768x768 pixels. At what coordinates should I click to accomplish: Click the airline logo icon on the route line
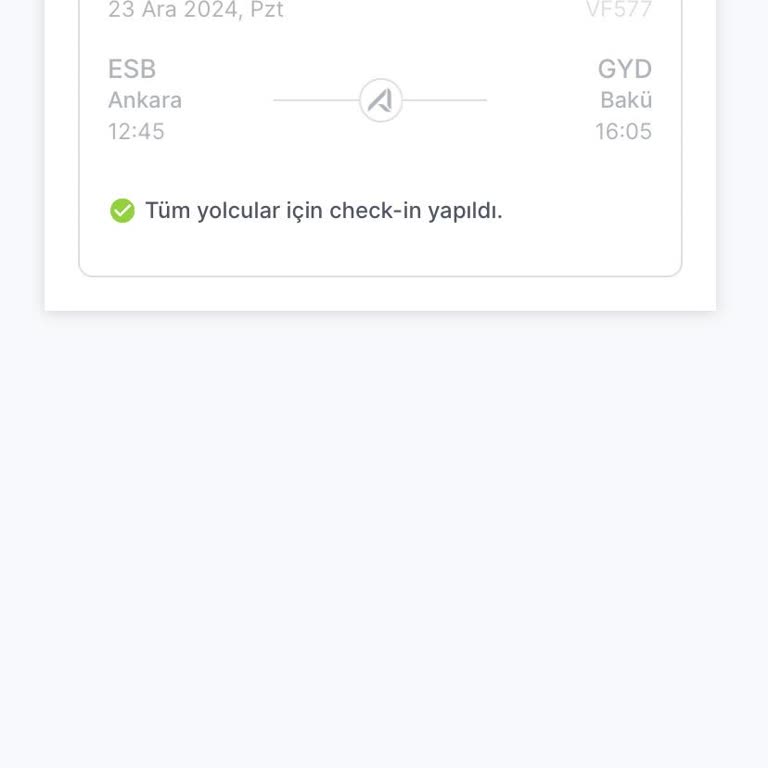pyautogui.click(x=380, y=100)
